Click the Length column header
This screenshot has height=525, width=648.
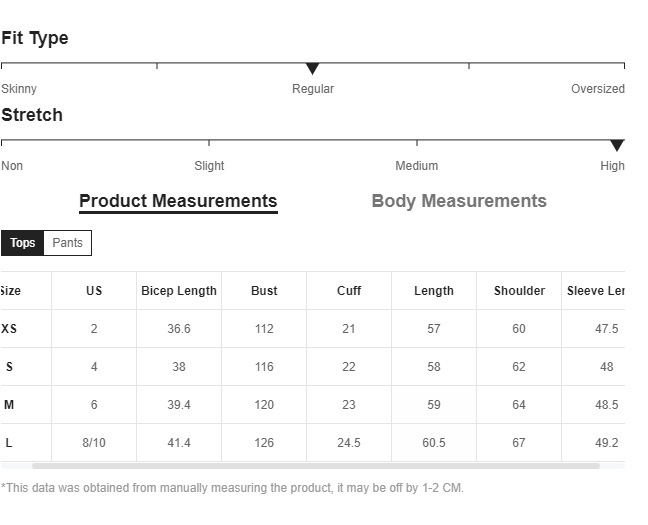[434, 291]
